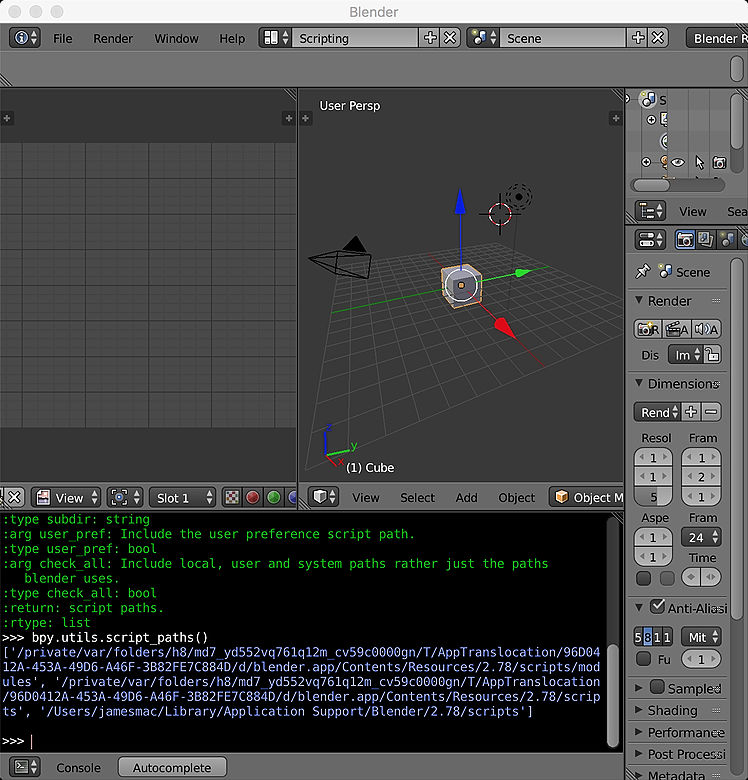Viewport: 748px width, 780px height.
Task: Click the render audio speaker button
Action: pos(706,329)
